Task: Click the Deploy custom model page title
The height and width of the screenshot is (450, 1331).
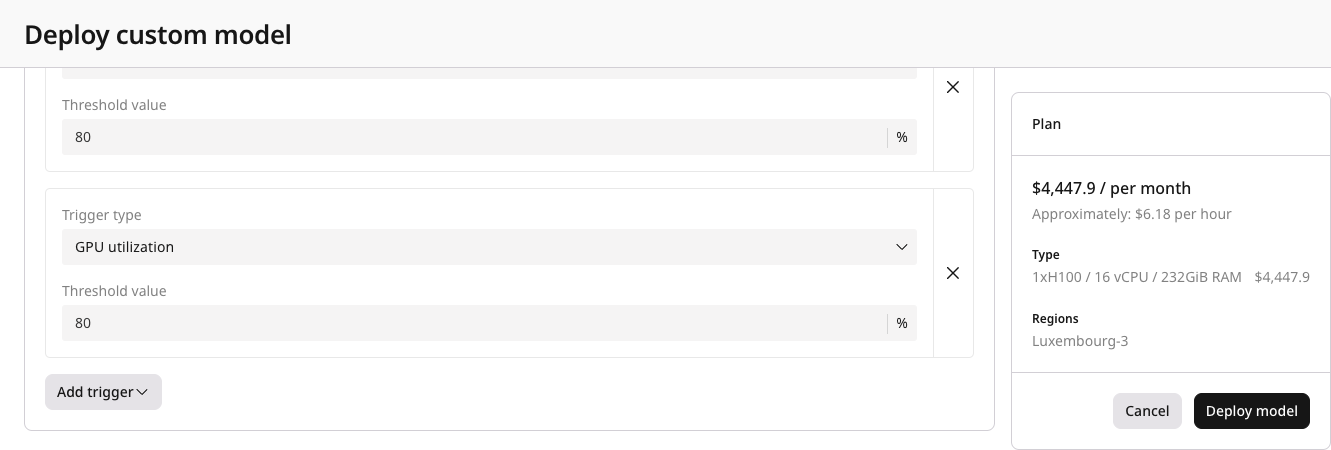Action: tap(158, 35)
